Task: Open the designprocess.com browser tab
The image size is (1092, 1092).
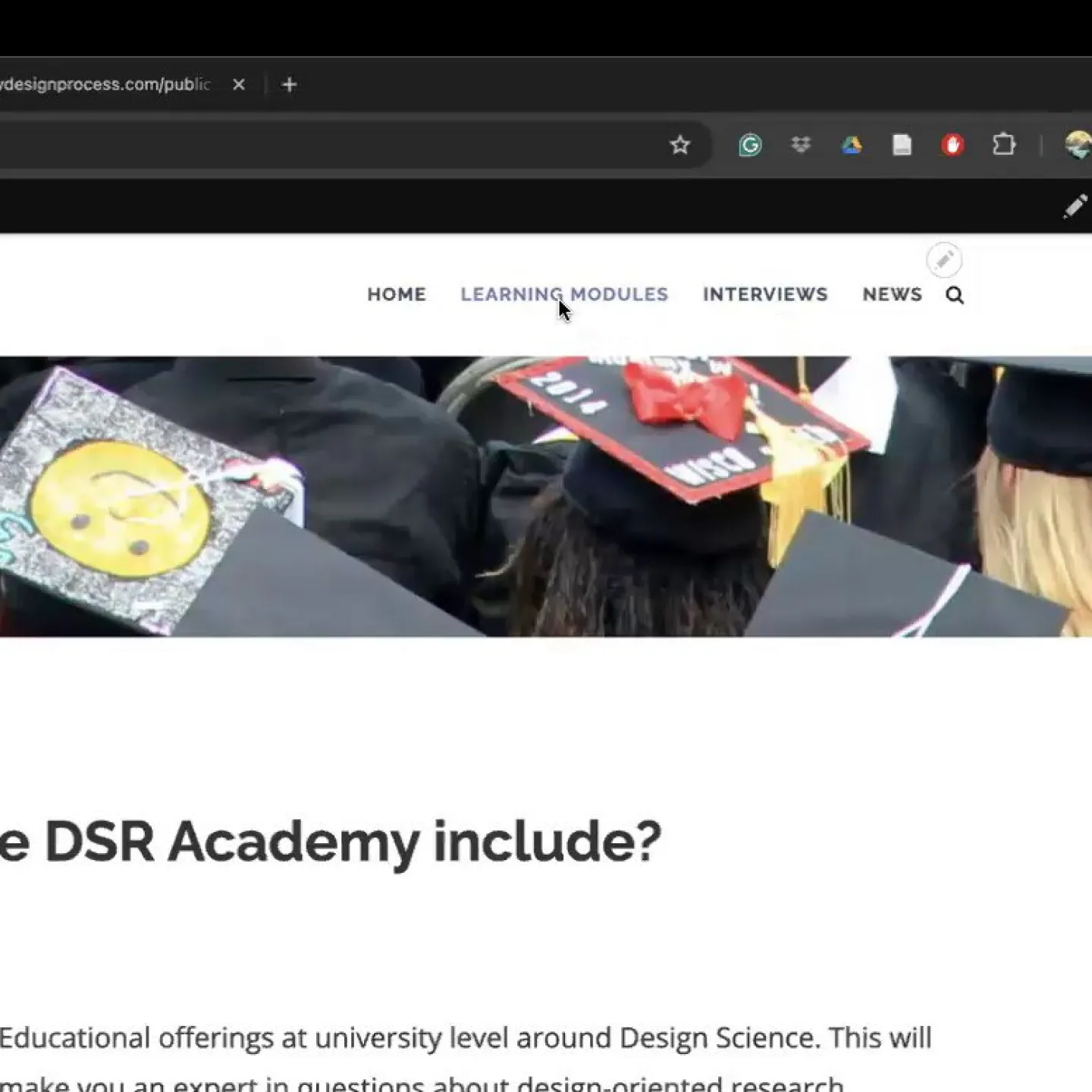Action: point(106,85)
